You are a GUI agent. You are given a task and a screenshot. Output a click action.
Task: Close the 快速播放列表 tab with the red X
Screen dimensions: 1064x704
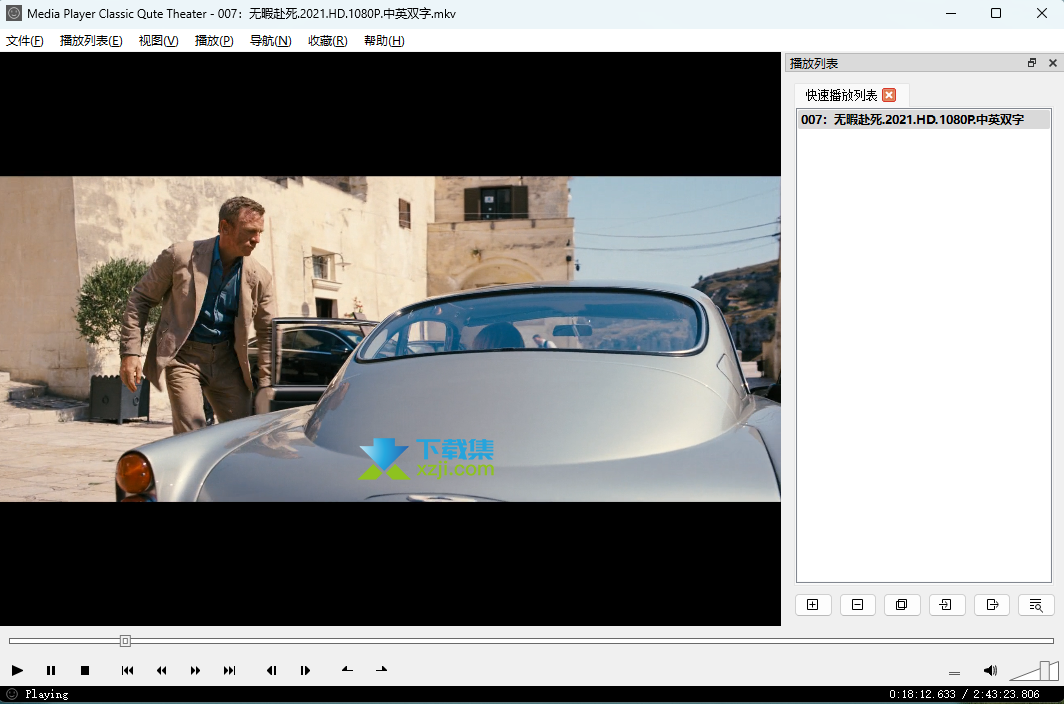(x=889, y=95)
